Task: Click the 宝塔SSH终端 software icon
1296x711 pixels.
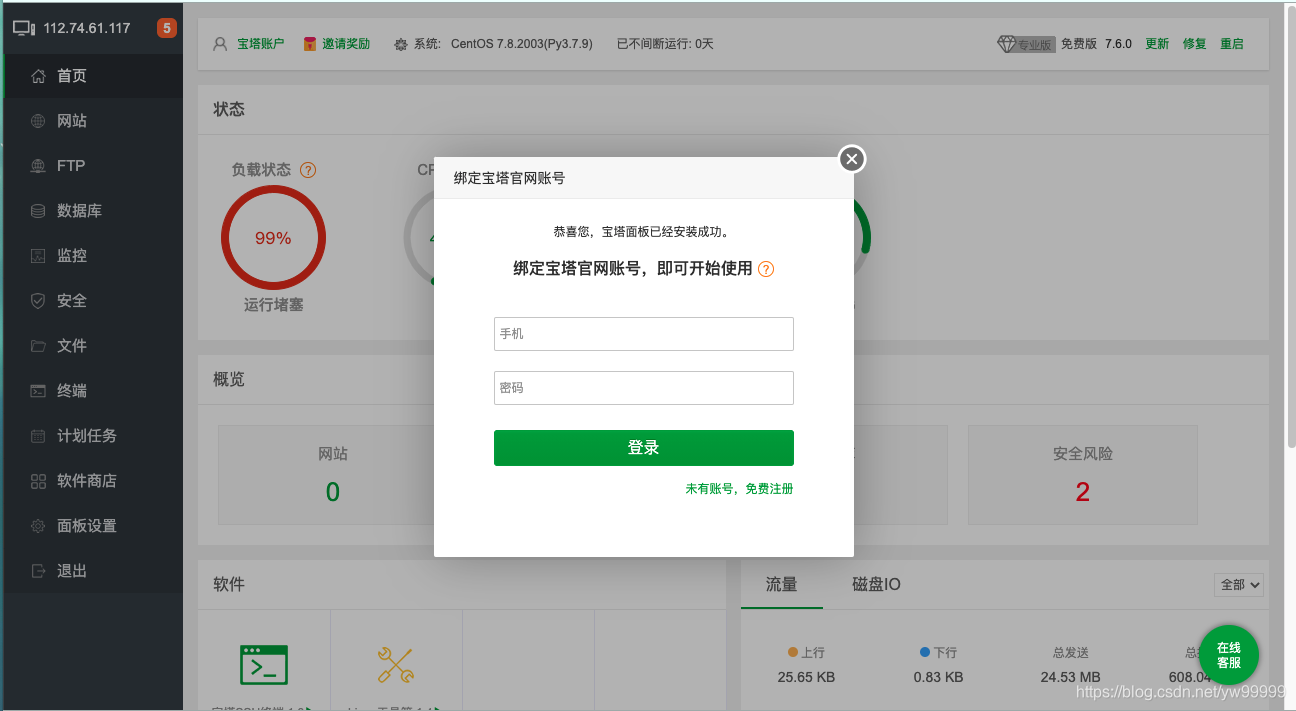Action: point(264,664)
